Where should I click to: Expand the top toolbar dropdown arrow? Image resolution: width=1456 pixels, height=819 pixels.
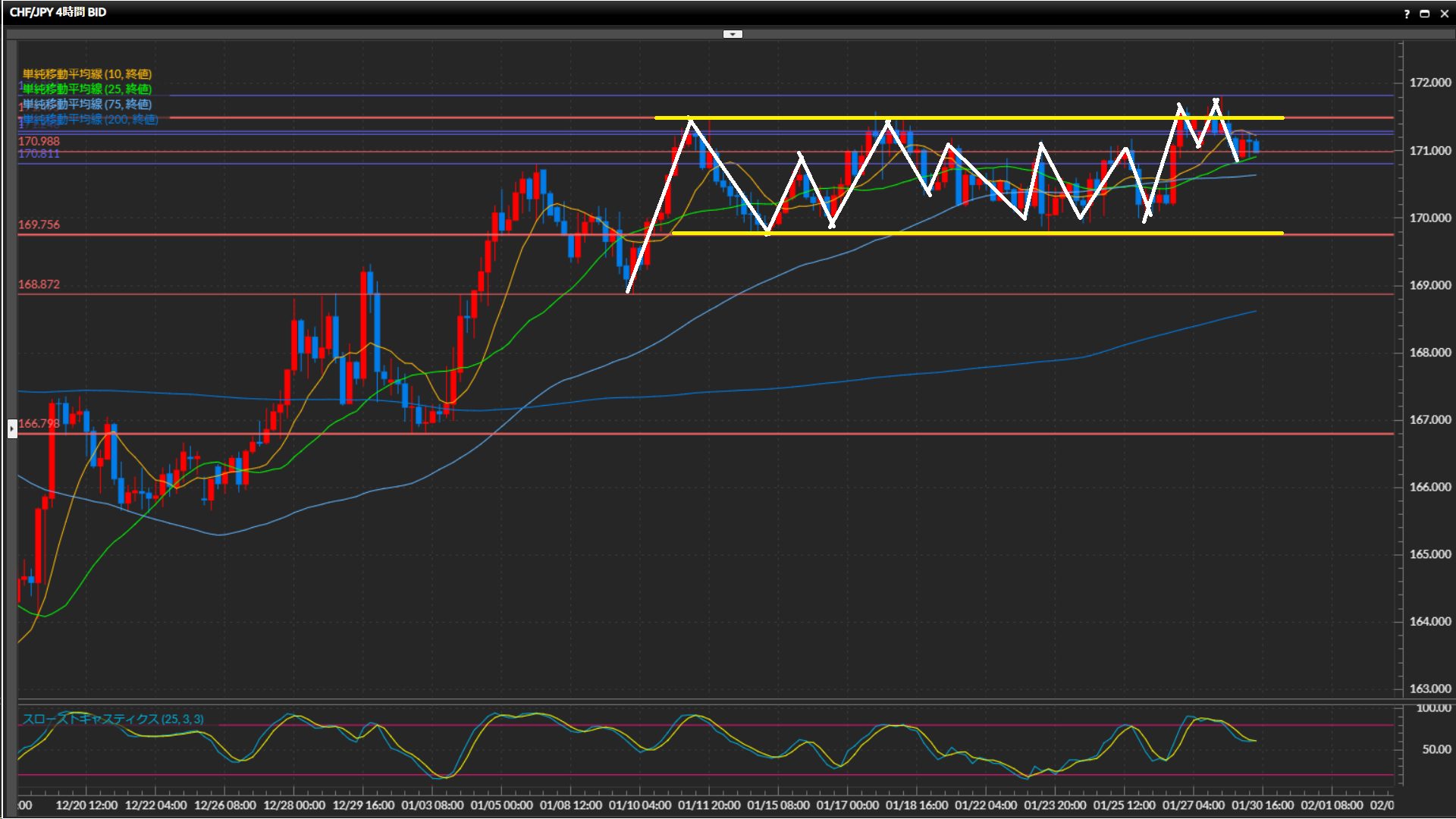[x=733, y=34]
